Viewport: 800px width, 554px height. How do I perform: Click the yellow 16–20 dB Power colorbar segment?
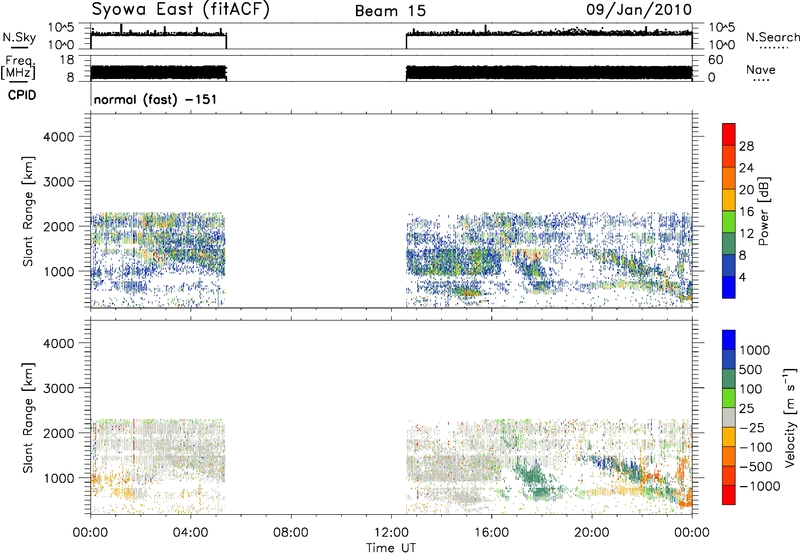[x=729, y=200]
